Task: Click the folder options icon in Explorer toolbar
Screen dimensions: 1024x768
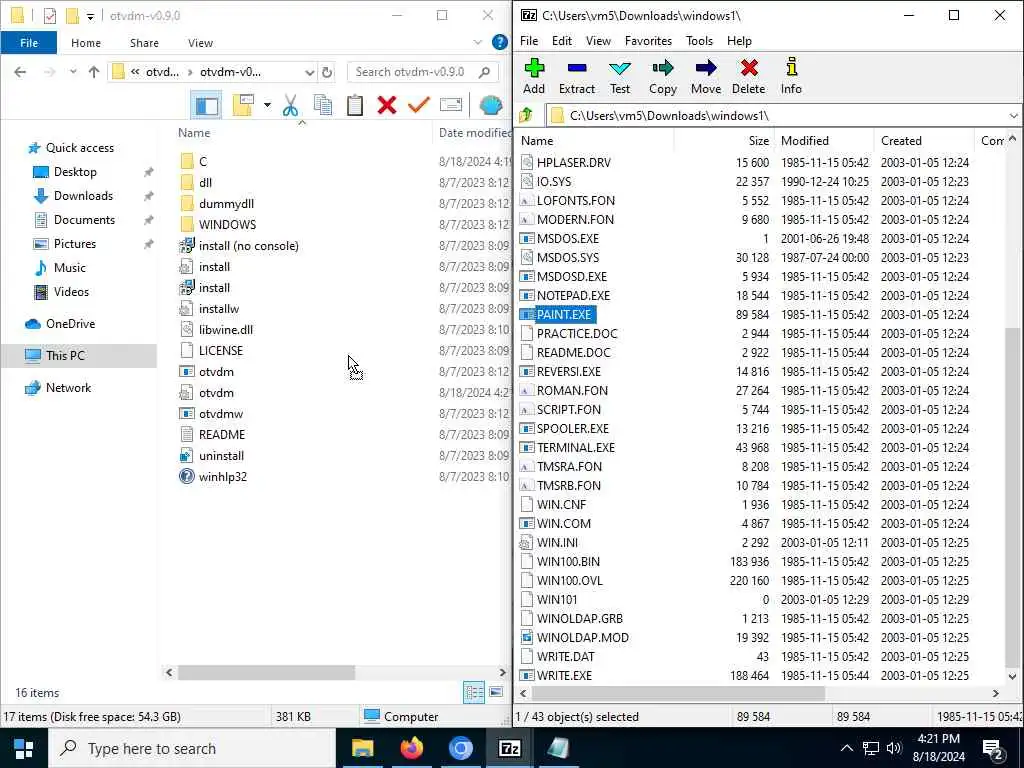Action: click(x=243, y=105)
